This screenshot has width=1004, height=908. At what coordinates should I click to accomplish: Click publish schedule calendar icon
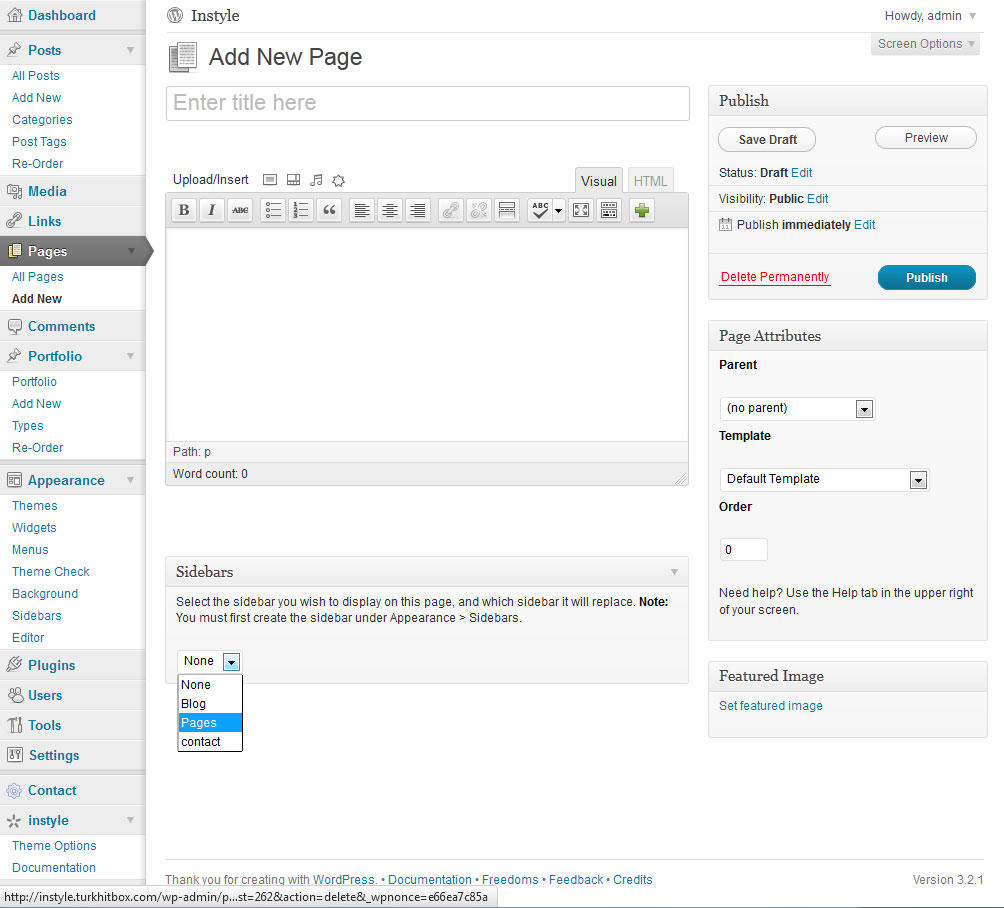click(725, 225)
